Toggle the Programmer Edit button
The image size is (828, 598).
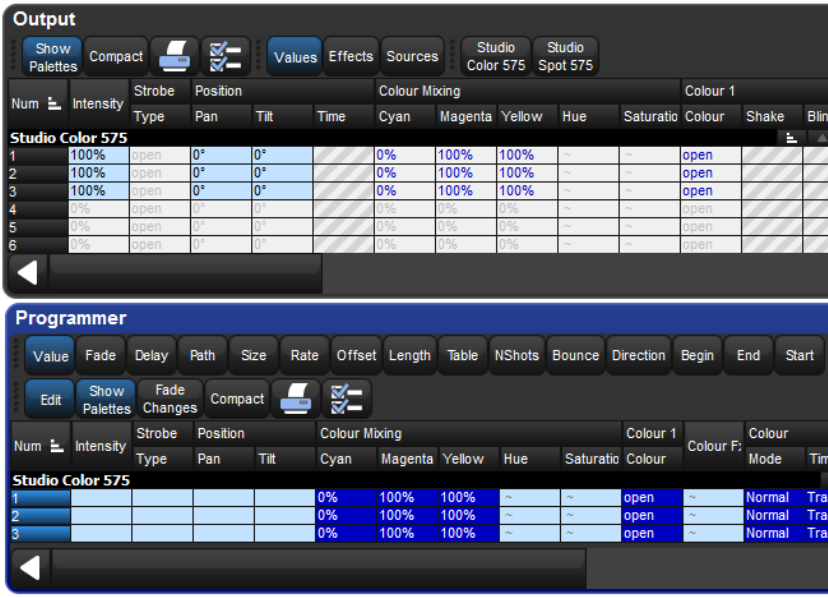point(50,399)
